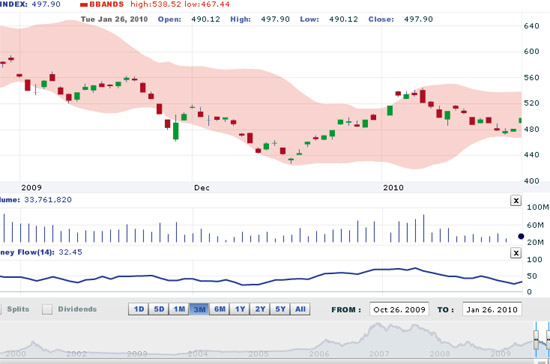Click the latest volume dot marker
This screenshot has height=364, width=550.
(x=521, y=236)
